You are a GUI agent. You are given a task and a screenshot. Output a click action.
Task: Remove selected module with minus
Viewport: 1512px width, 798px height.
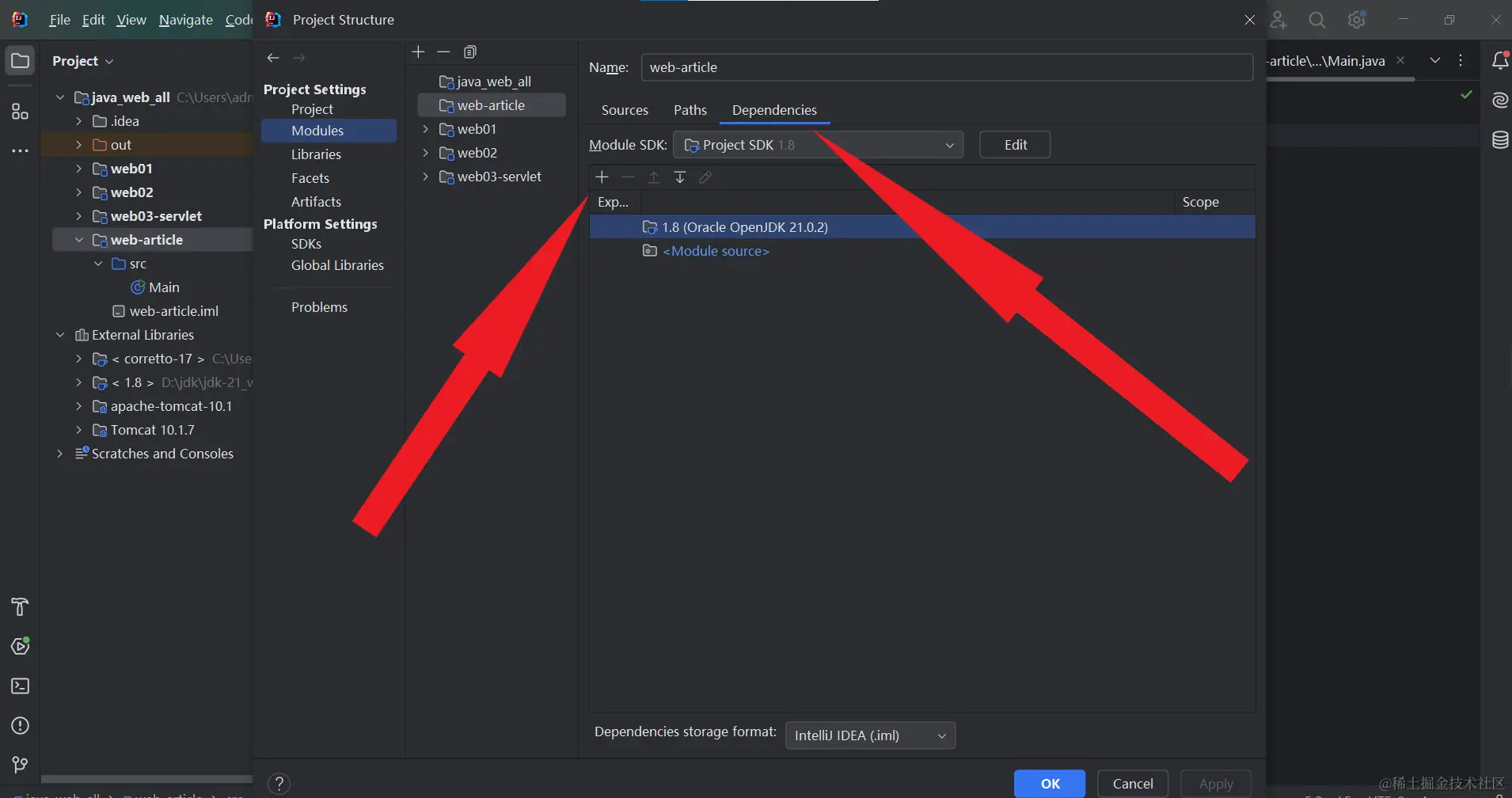click(443, 52)
